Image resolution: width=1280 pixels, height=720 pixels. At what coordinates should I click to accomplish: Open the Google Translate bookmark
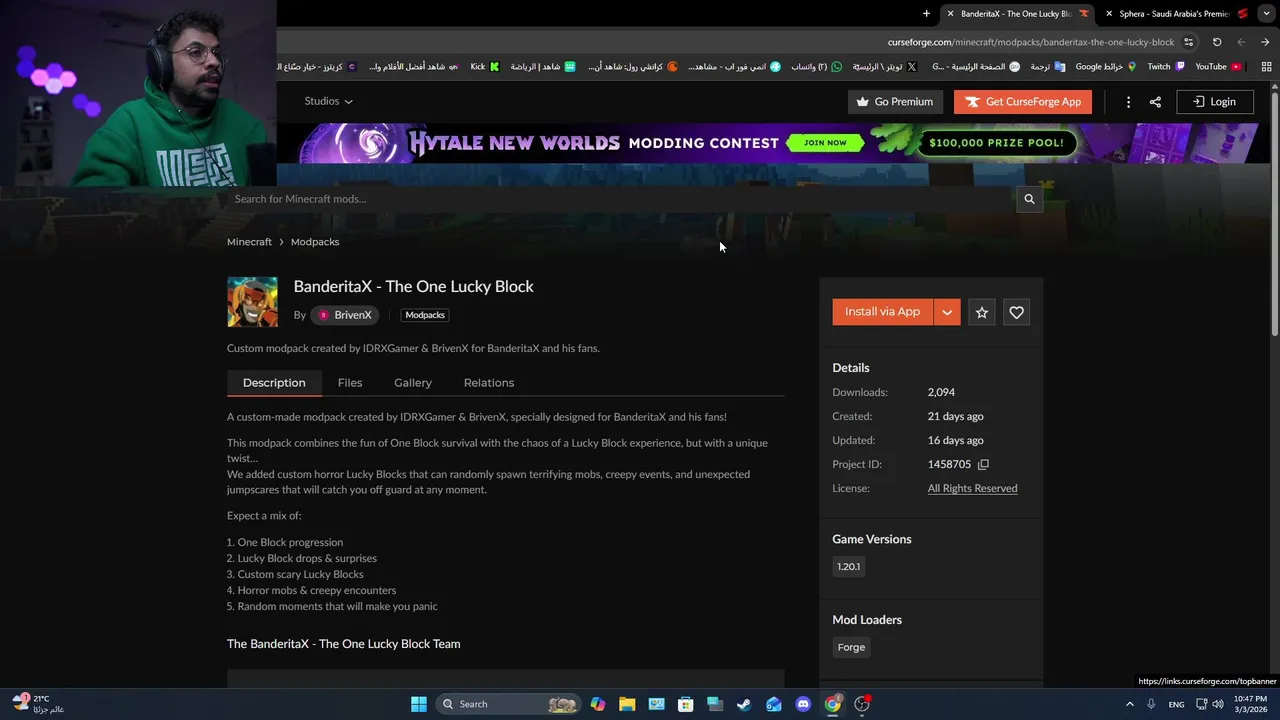[1048, 67]
